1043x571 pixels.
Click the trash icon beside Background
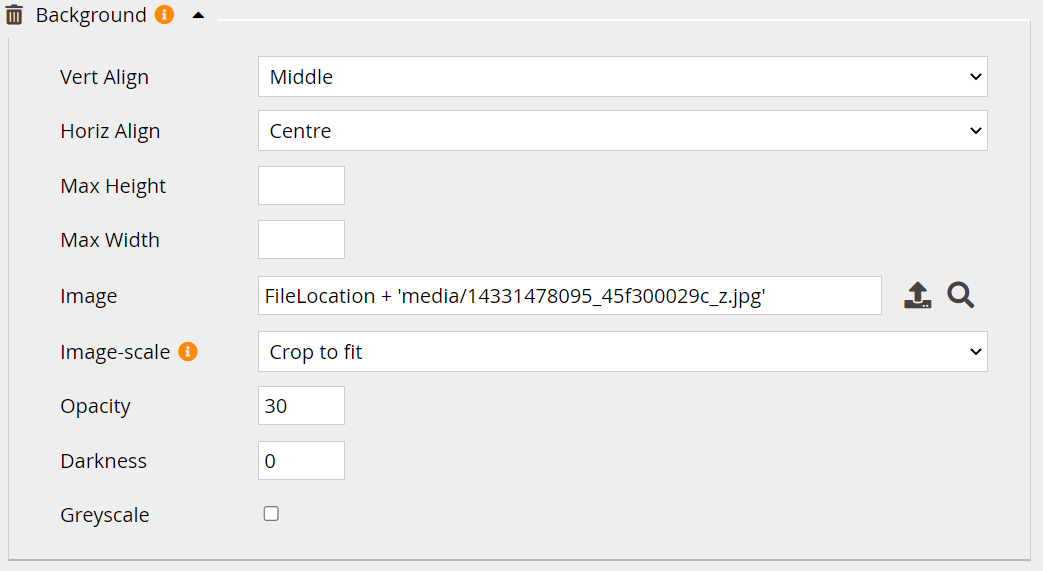(14, 15)
